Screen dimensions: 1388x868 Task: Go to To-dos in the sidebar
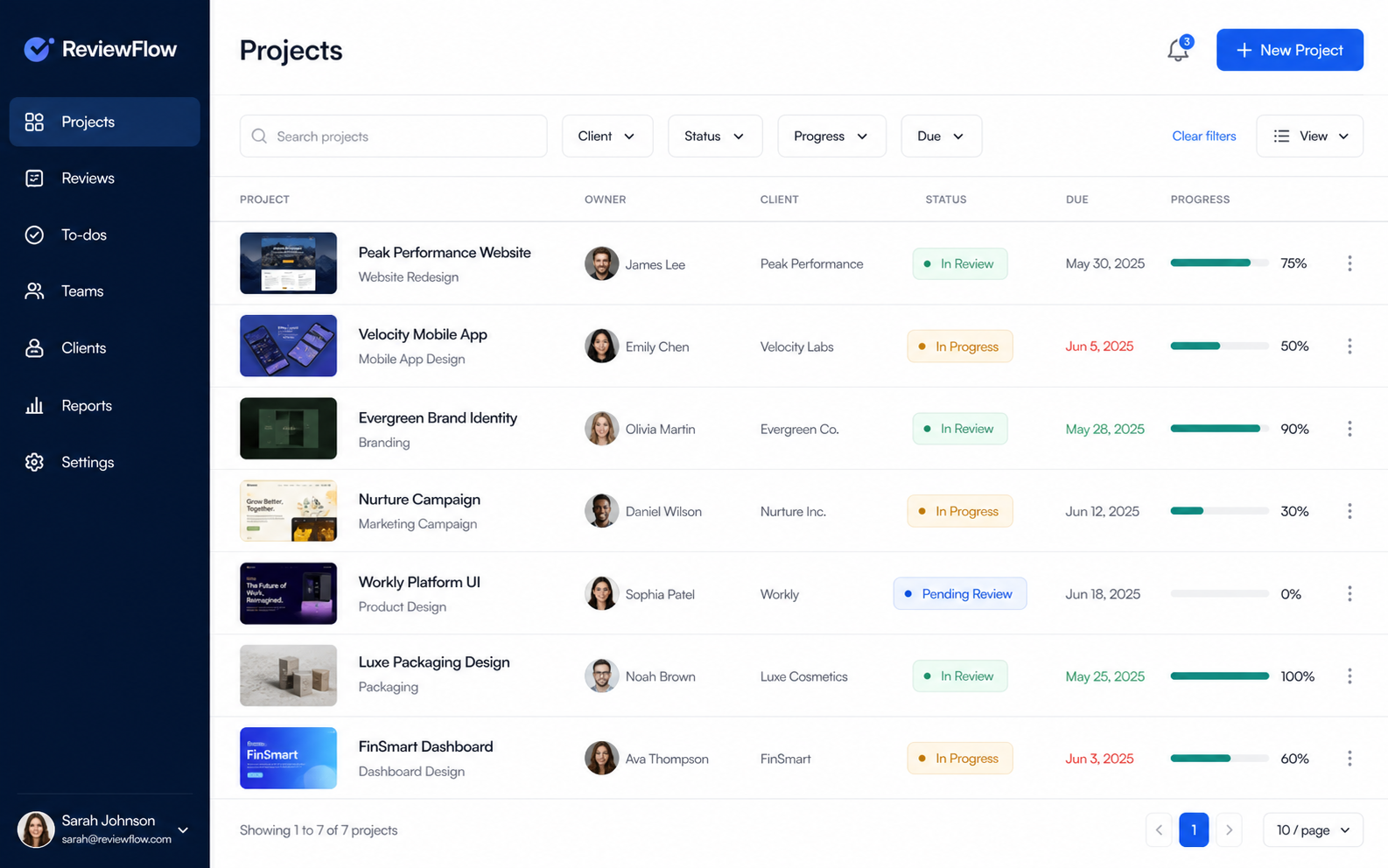(x=104, y=234)
